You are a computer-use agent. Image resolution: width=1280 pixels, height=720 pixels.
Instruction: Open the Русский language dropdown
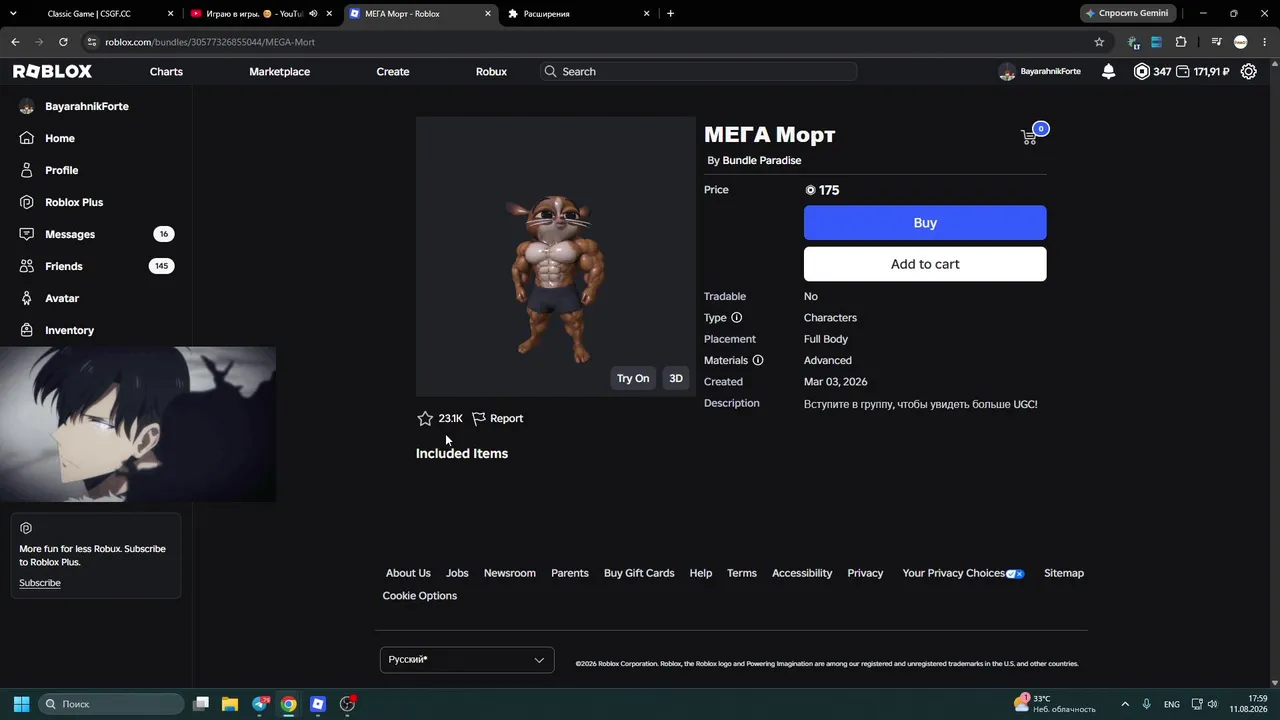coord(467,660)
